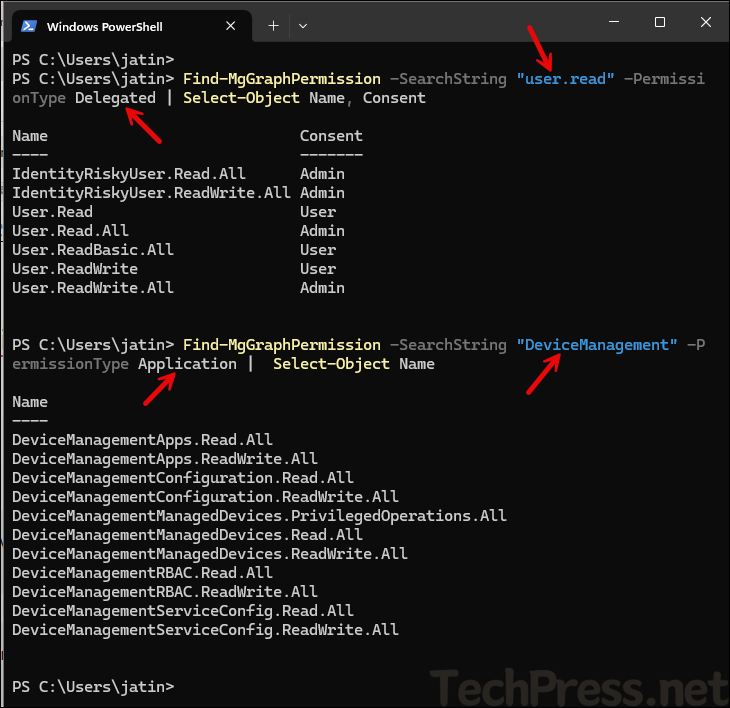This screenshot has height=708, width=730.
Task: Click the DeviceManagementManagedDevices.PrivilegedOperations.All entry
Action: tap(259, 516)
